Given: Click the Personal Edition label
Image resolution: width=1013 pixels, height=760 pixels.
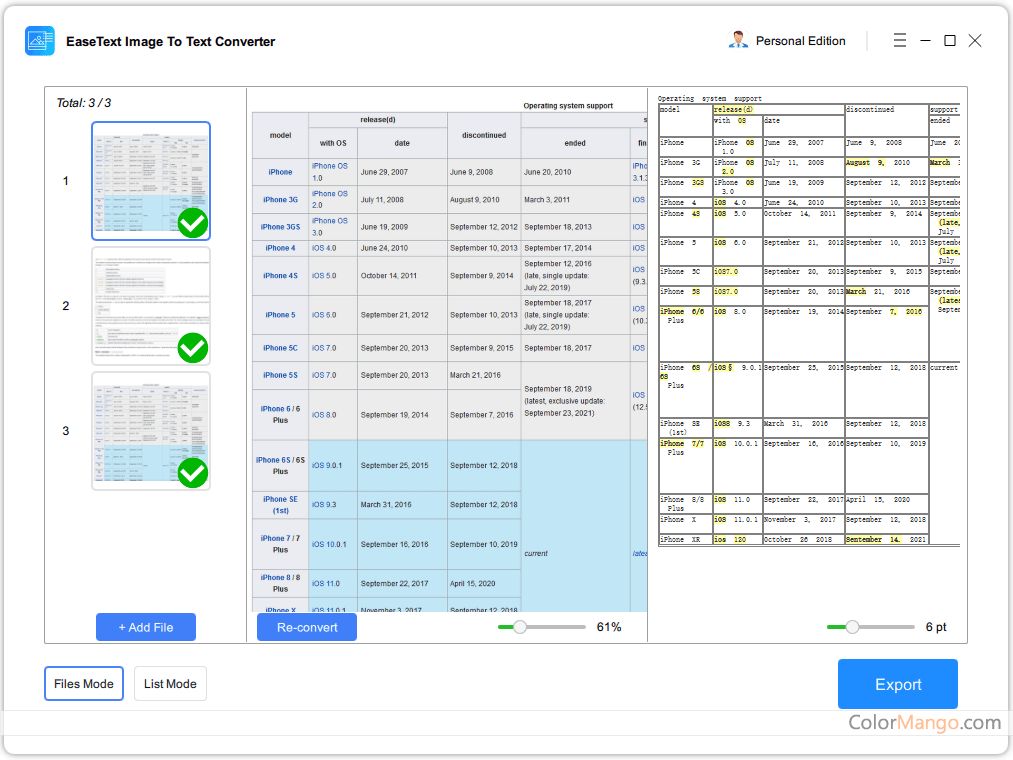Looking at the screenshot, I should (800, 41).
